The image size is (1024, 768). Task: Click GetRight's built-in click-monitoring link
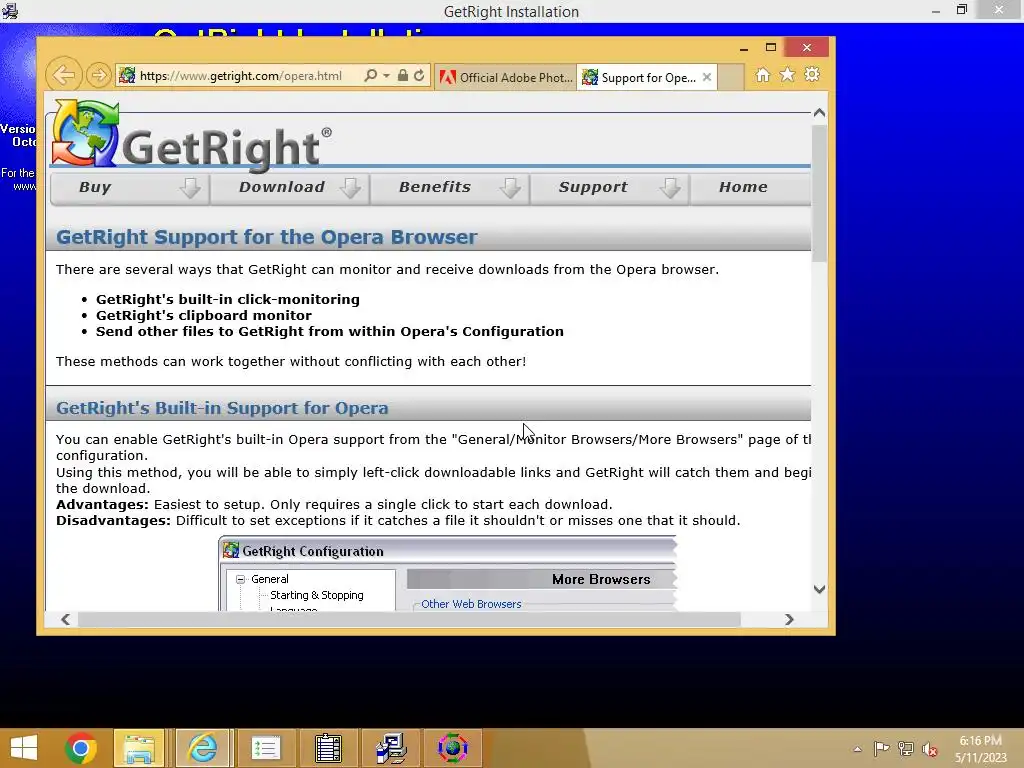tap(228, 299)
